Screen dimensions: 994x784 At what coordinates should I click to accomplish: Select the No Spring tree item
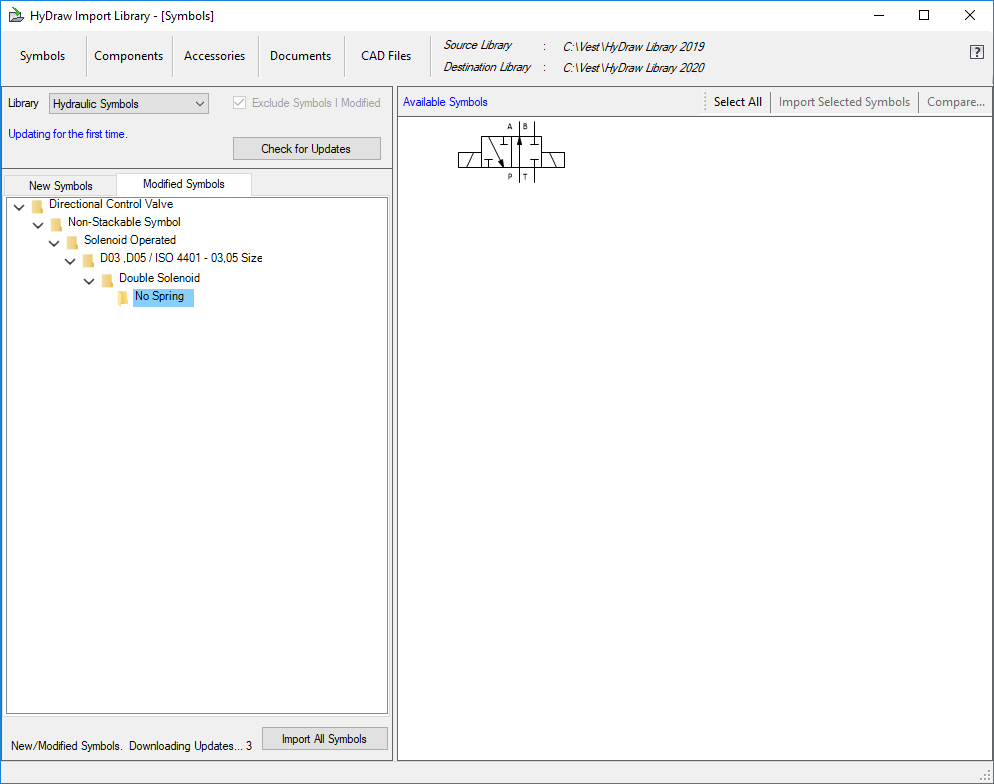click(x=160, y=297)
